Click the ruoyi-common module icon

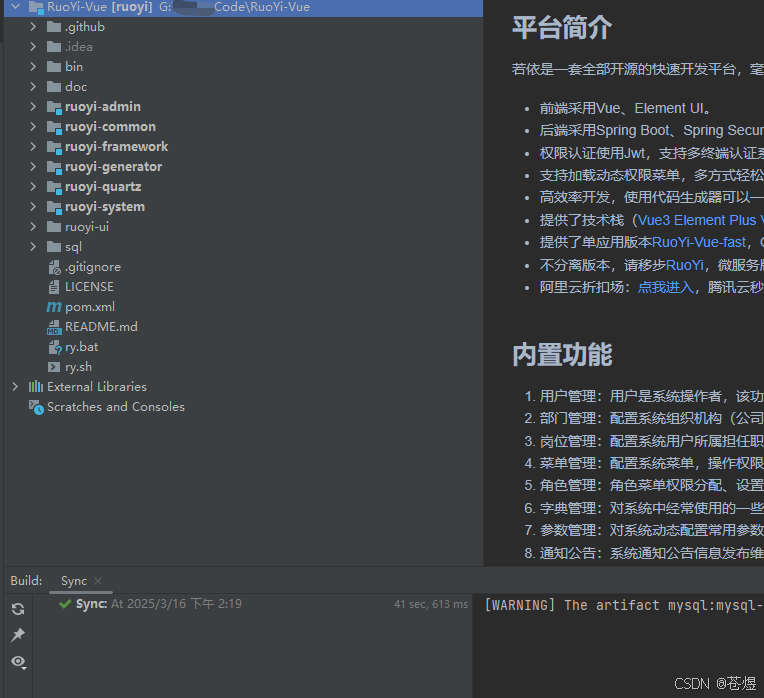[x=54, y=127]
